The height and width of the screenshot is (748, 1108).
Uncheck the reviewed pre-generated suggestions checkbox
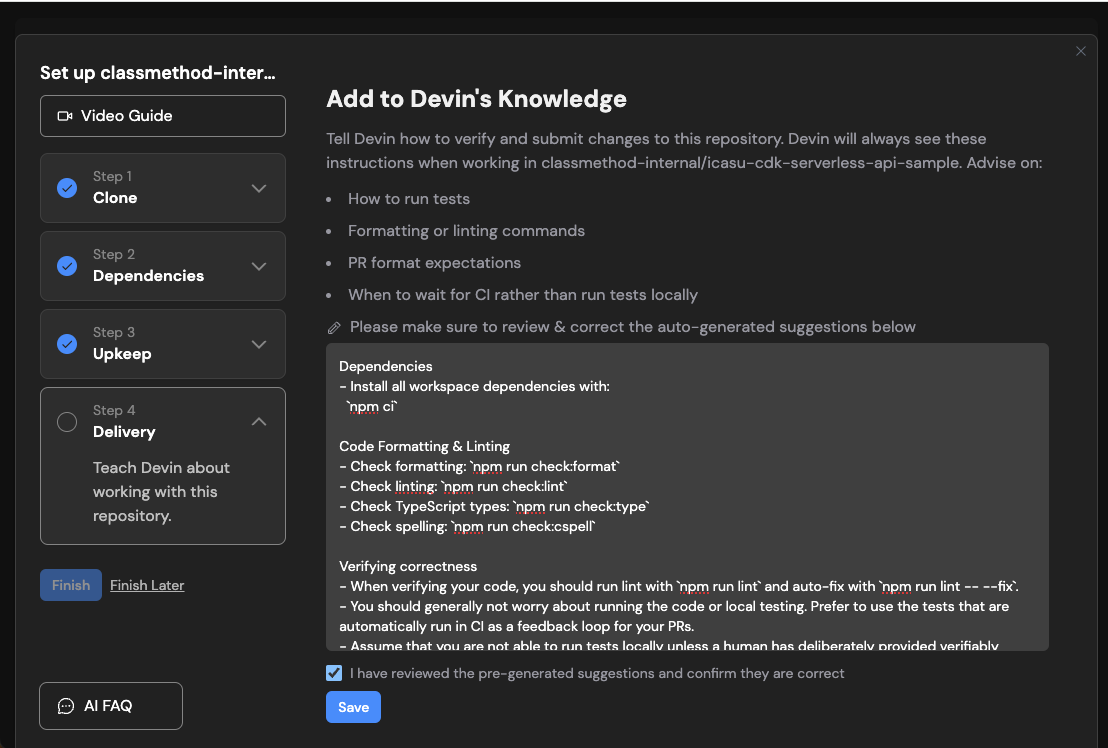(334, 673)
